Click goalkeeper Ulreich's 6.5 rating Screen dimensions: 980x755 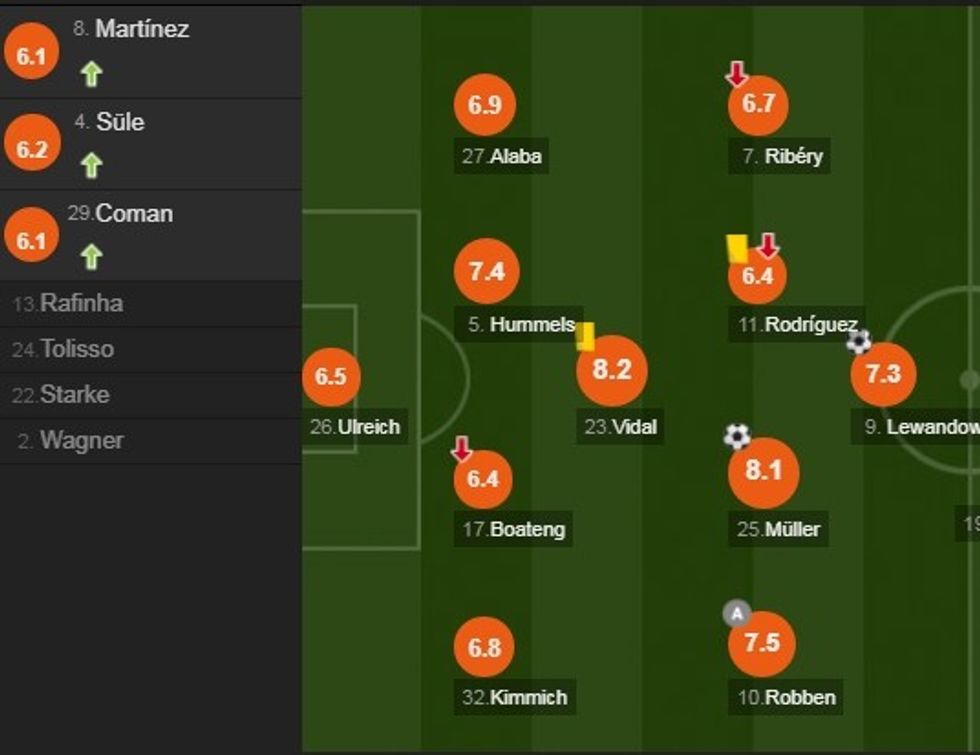[331, 377]
